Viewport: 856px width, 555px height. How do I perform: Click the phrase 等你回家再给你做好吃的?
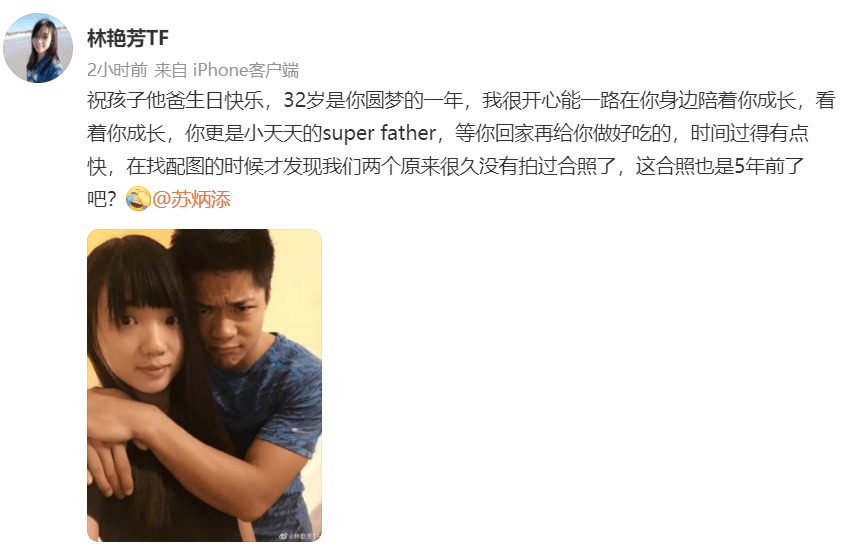pos(563,133)
